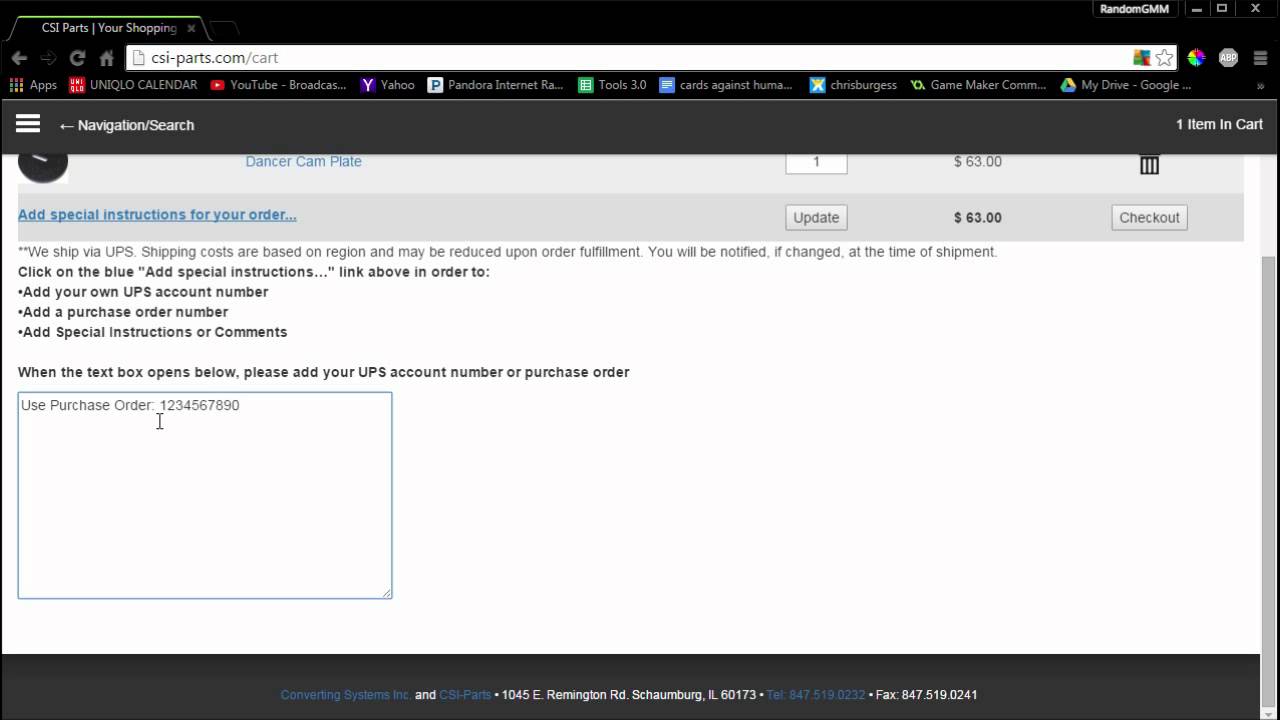
Task: Click the Checkout button
Action: pyautogui.click(x=1149, y=217)
